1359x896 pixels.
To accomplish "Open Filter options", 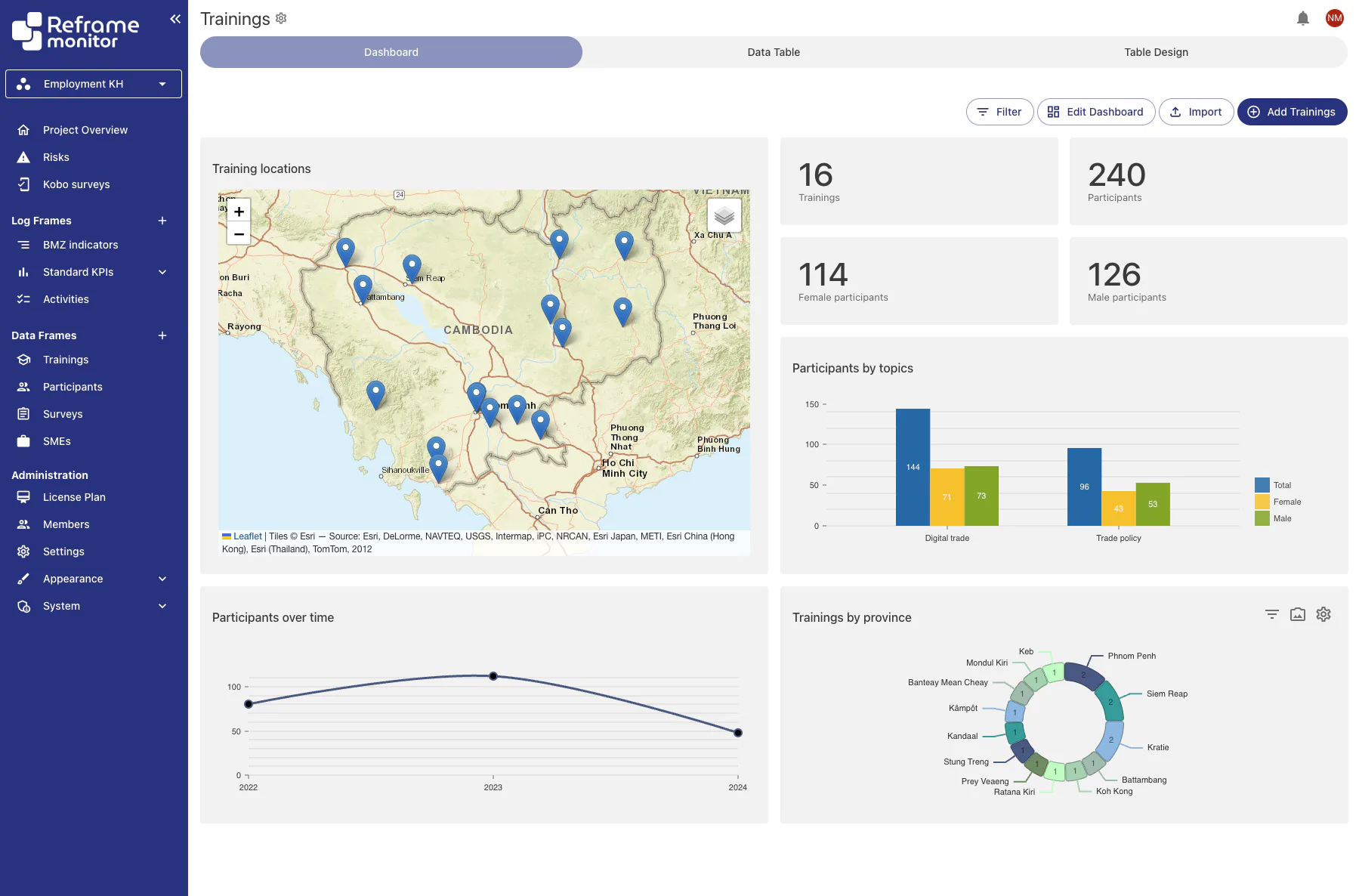I will (999, 112).
